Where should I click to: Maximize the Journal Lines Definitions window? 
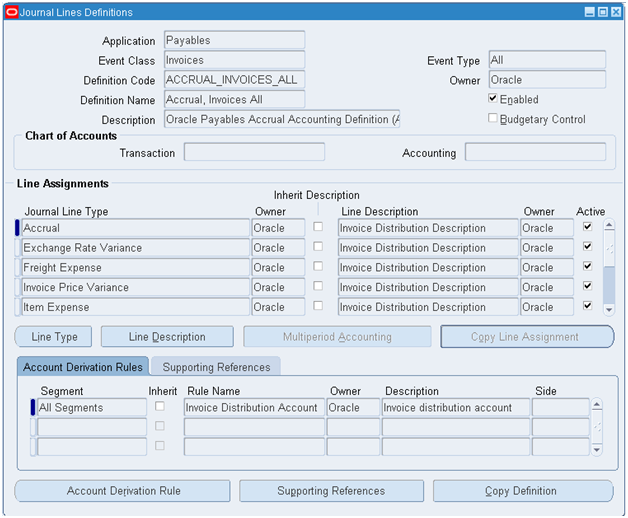[602, 12]
